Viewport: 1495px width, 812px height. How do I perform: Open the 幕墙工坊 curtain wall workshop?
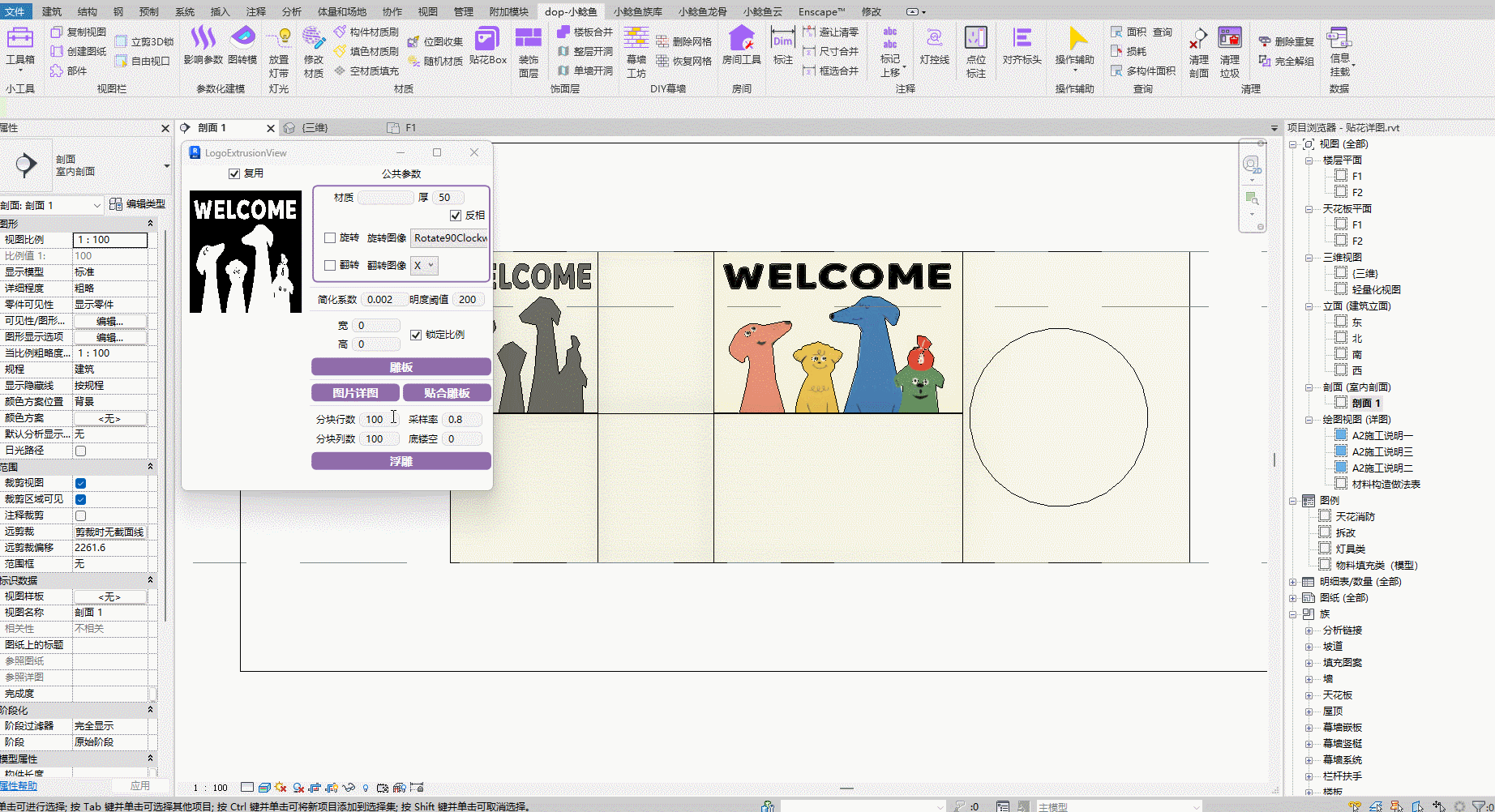636,53
